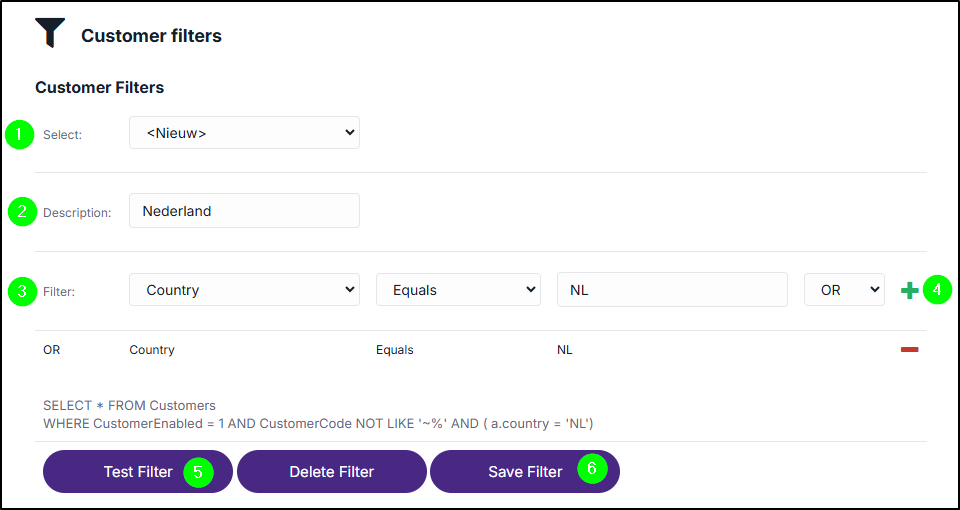Focus the filter value field containing NL
The image size is (960, 510).
point(672,290)
